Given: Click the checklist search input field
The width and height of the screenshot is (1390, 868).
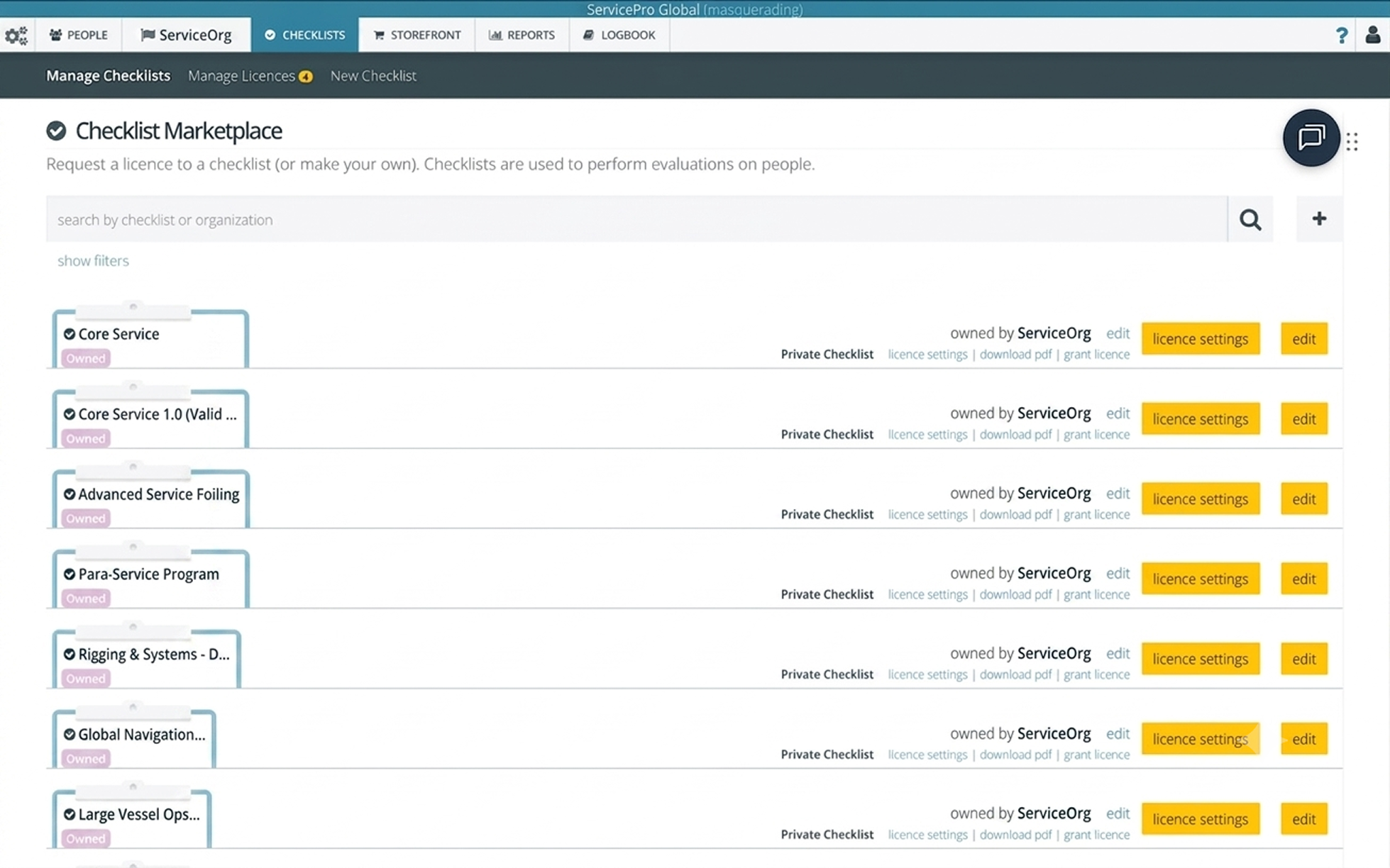Looking at the screenshot, I should point(636,219).
